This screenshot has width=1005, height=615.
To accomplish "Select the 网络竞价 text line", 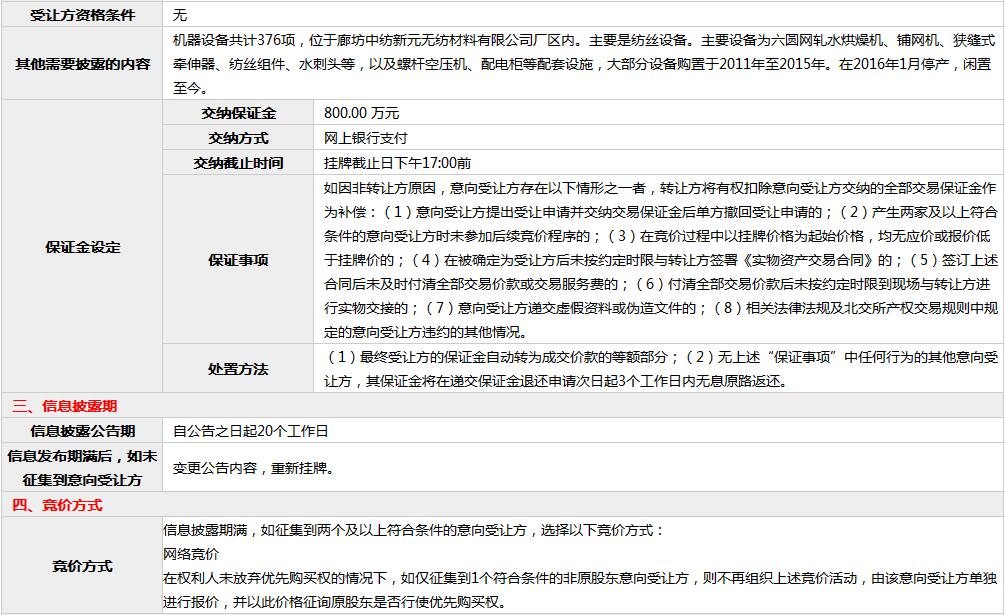I will pyautogui.click(x=191, y=553).
